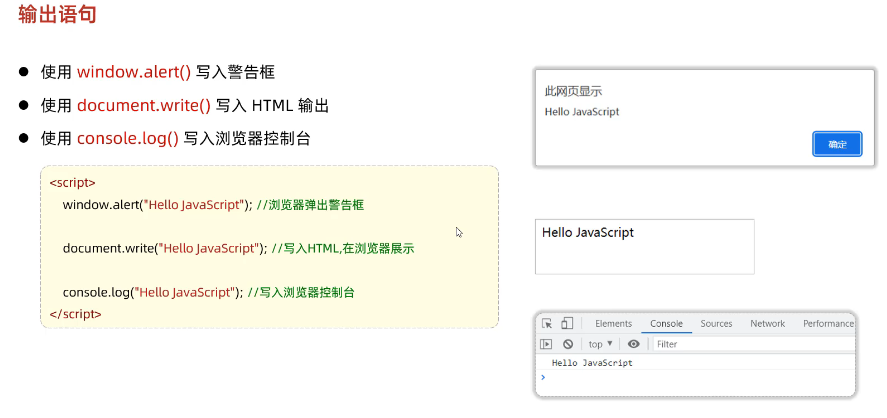This screenshot has height=418, width=887.
Task: Click the closing </script> tag
Action: tap(75, 314)
